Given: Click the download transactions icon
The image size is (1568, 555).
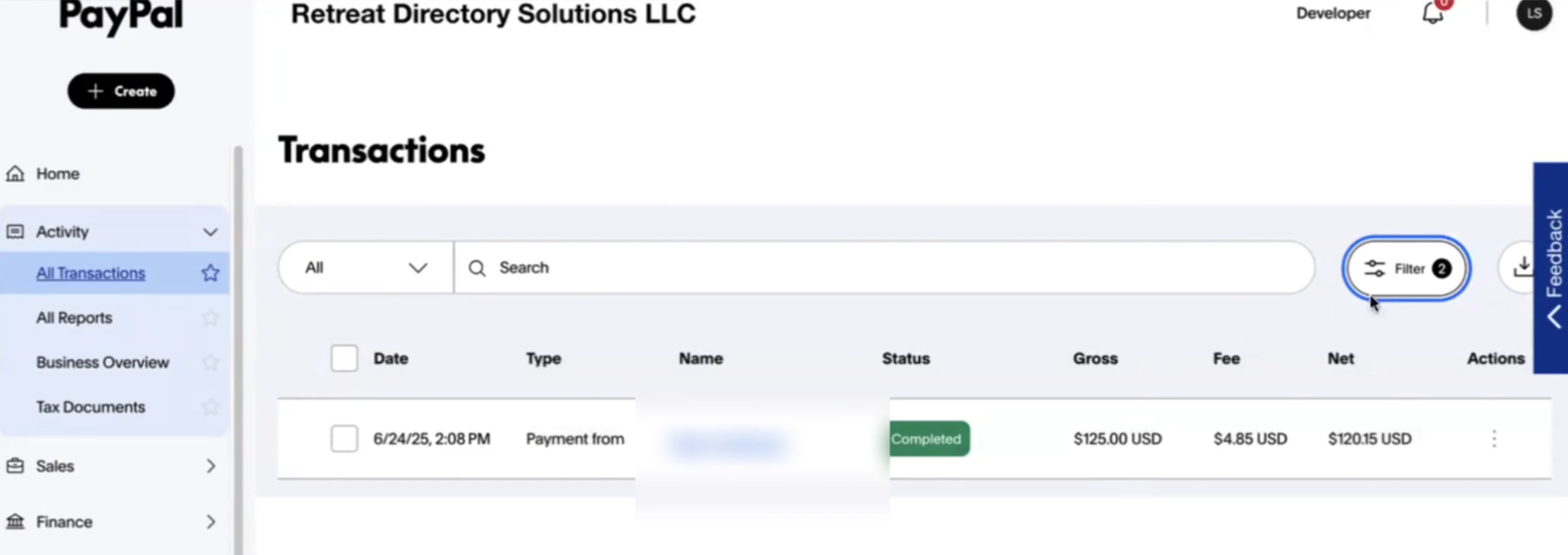Looking at the screenshot, I should [1523, 267].
